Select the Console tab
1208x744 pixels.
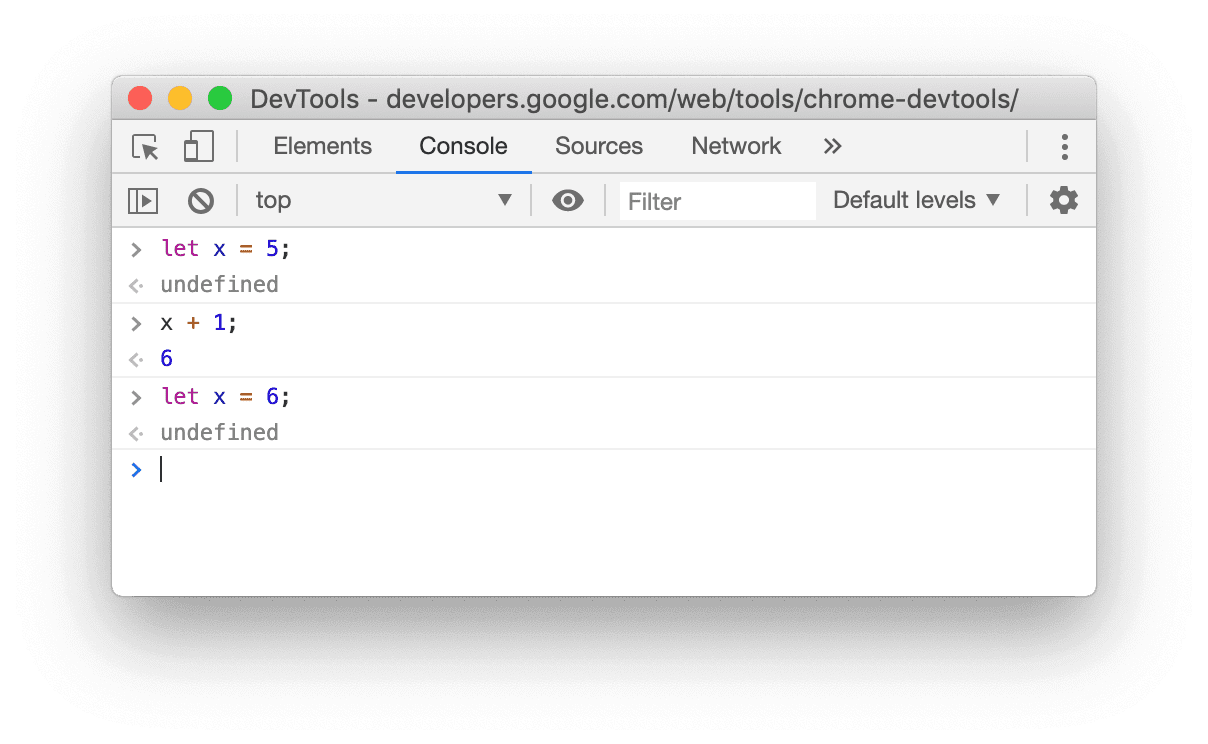(462, 146)
